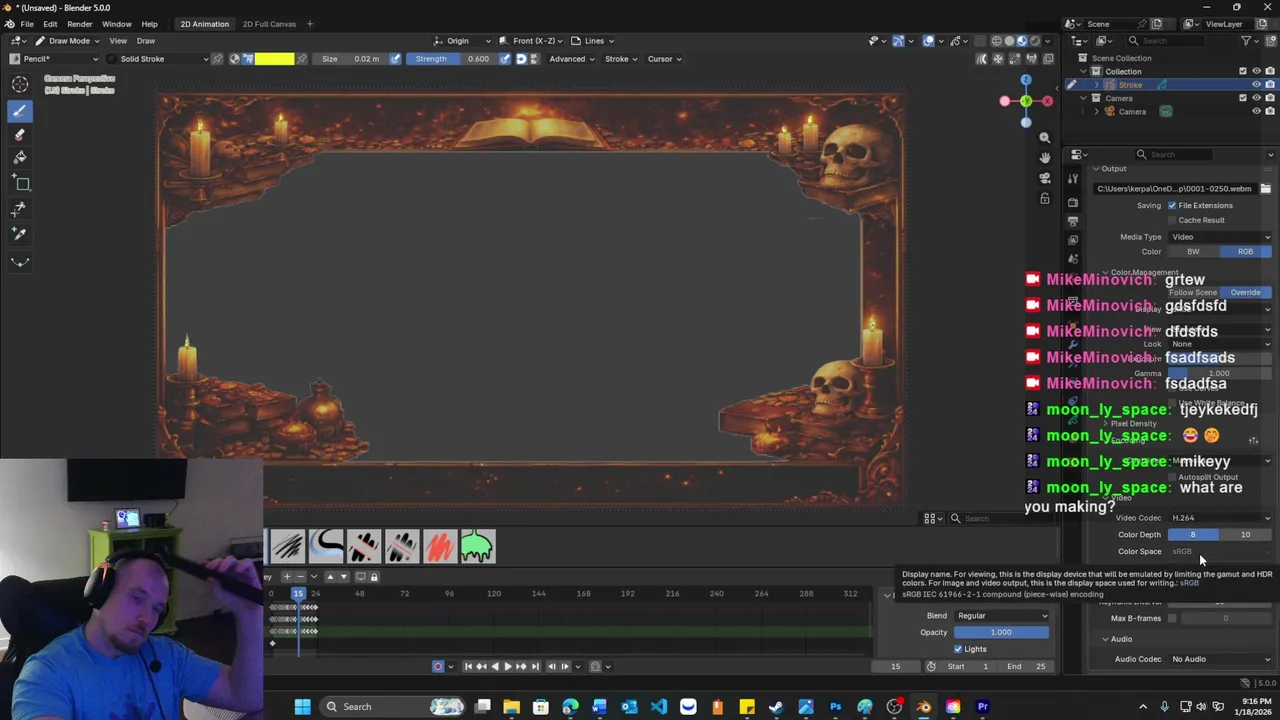Hide the Camera object with its eye icon
This screenshot has width=1280, height=720.
click(1257, 111)
